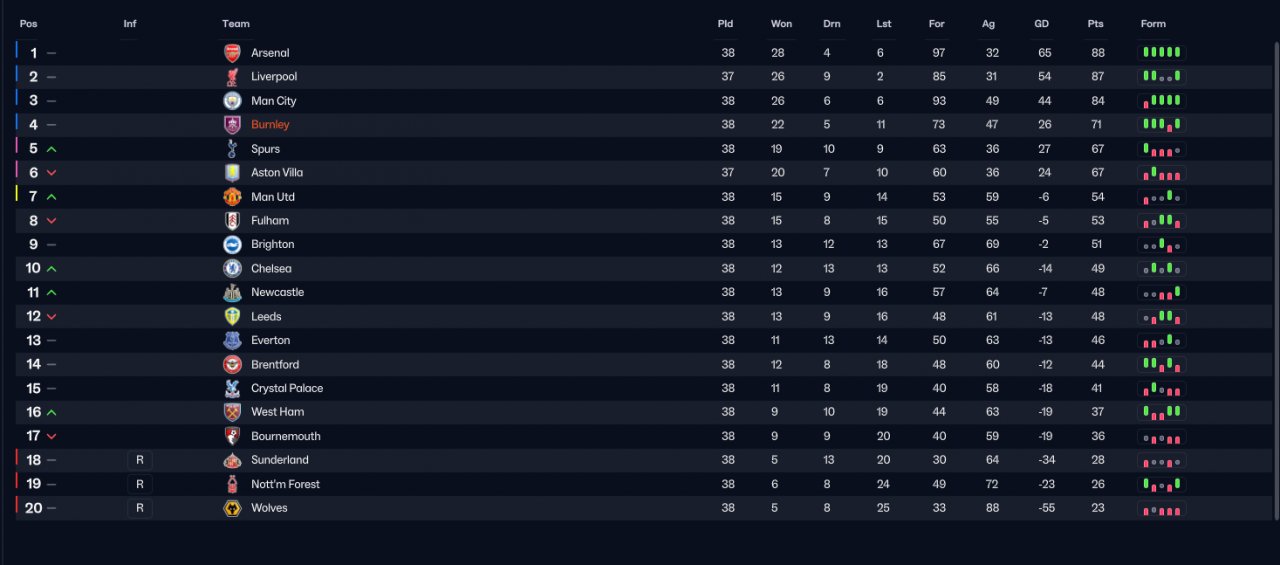This screenshot has width=1280, height=565.
Task: Open the highlighted Burnley team link
Action: tap(270, 125)
